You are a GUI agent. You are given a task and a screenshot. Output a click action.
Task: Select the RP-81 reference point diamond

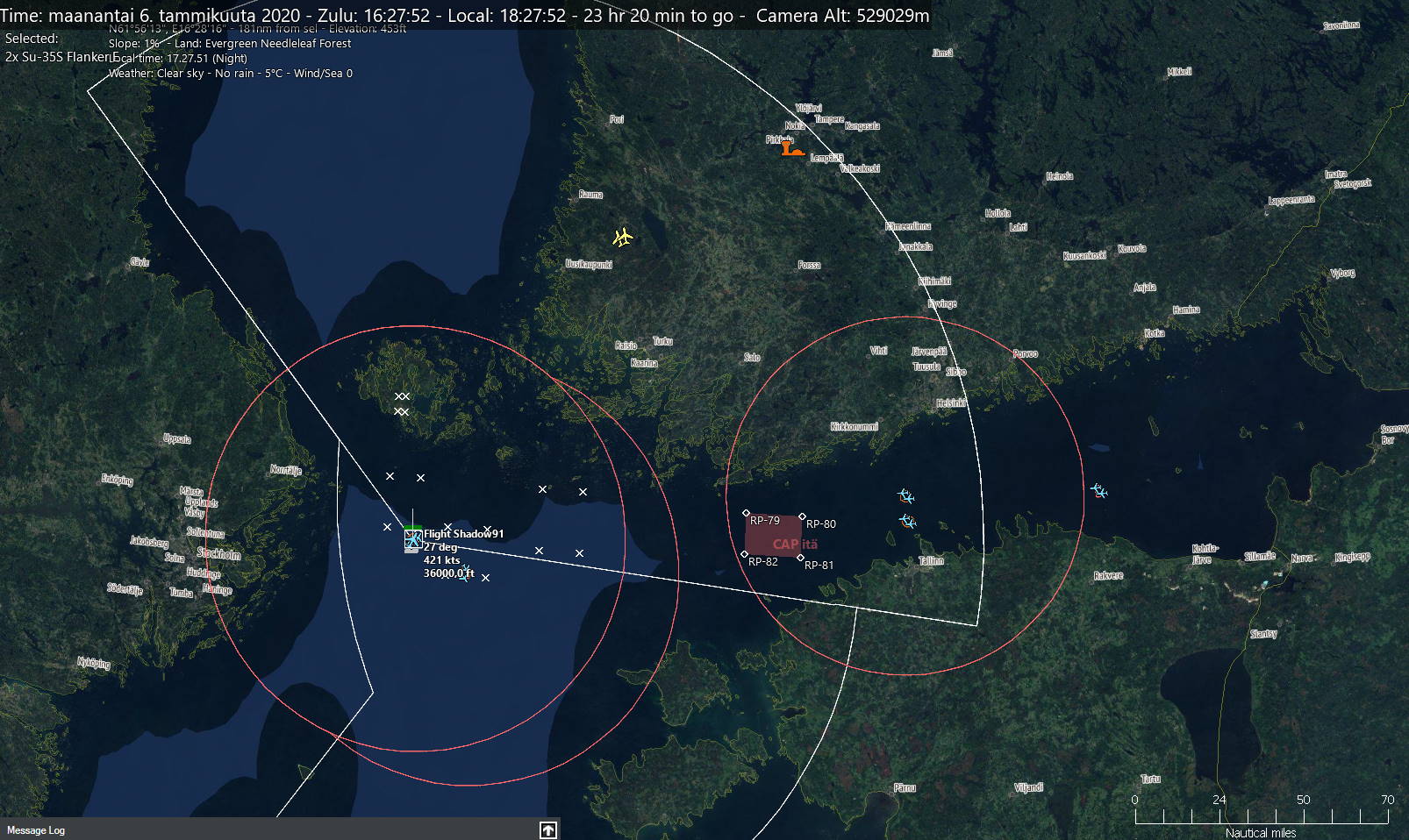pyautogui.click(x=800, y=559)
